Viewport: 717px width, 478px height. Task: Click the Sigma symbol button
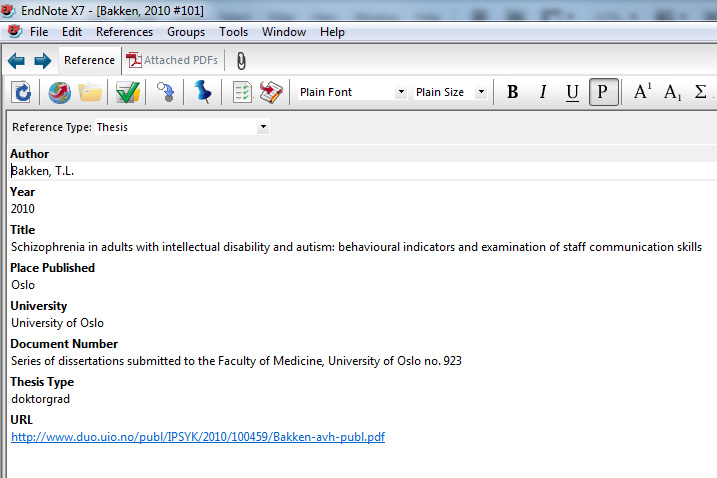pyautogui.click(x=700, y=92)
